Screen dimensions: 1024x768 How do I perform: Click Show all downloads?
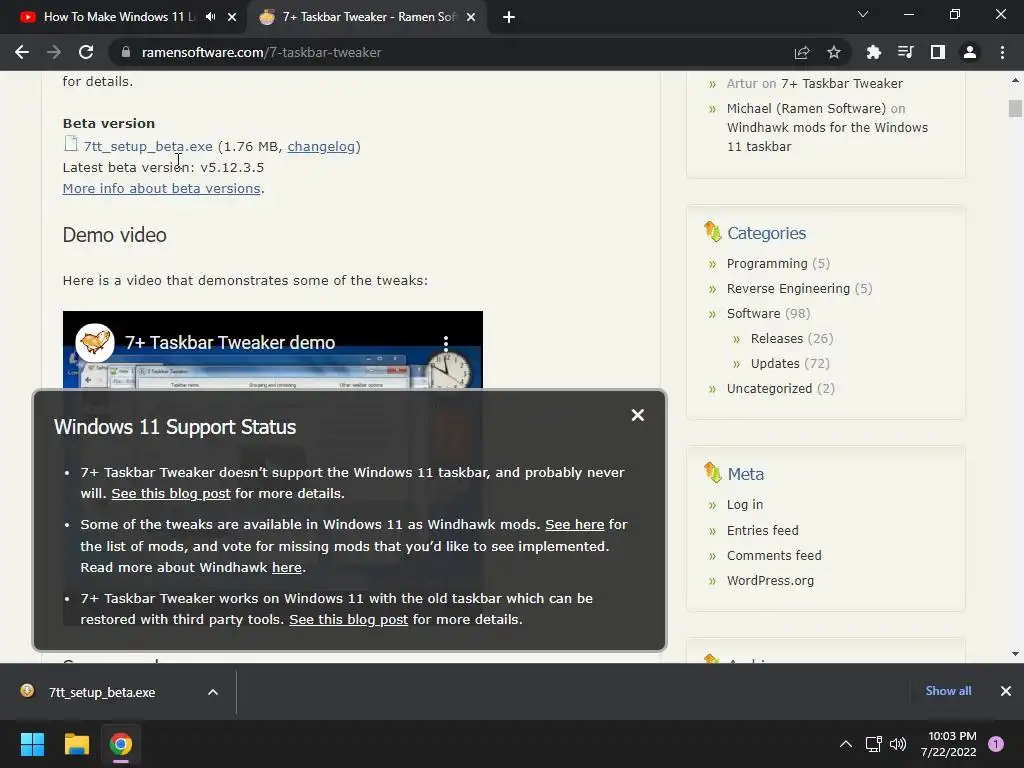[x=948, y=691]
